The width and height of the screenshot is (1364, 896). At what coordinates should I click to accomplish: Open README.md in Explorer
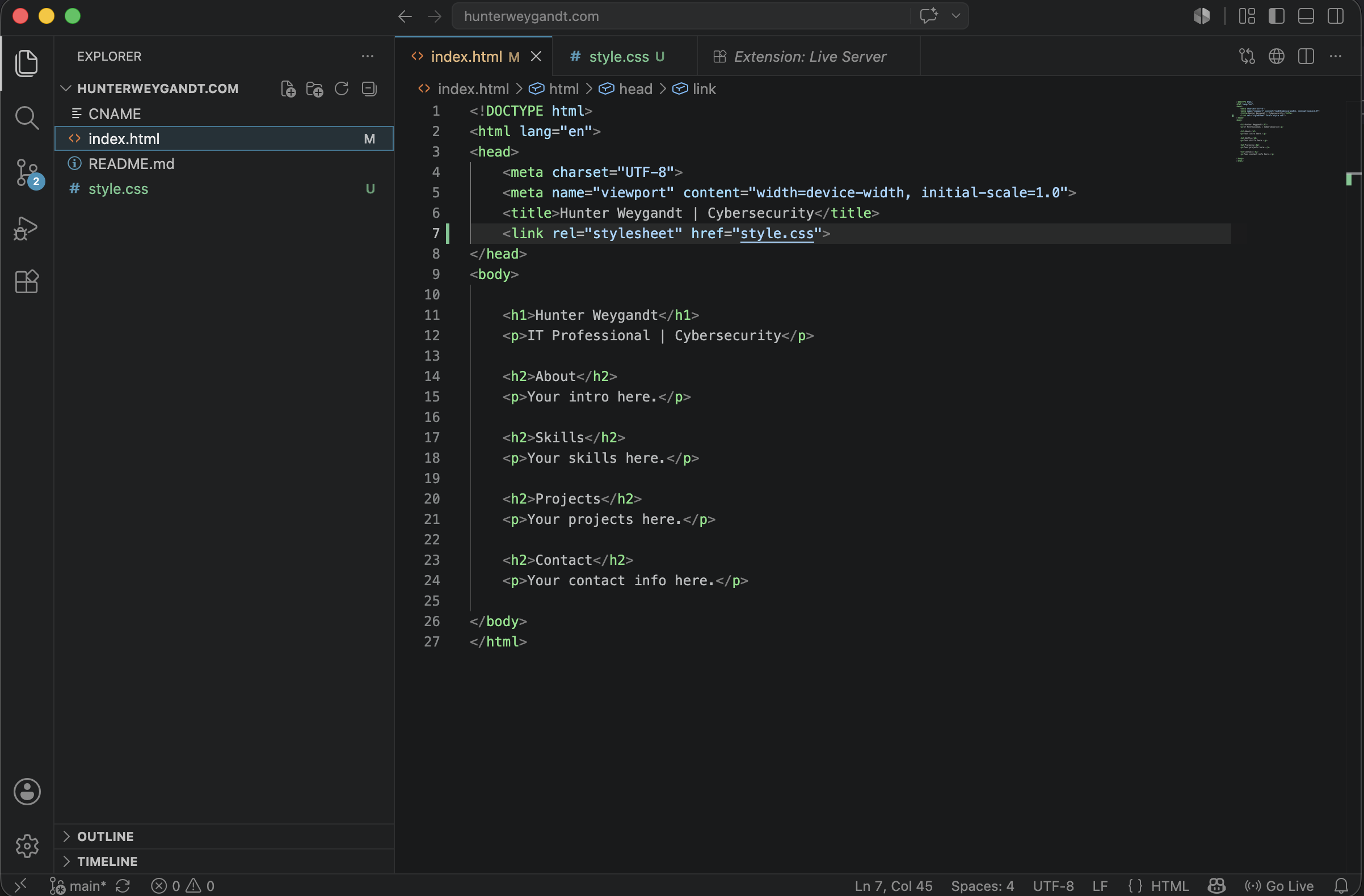pos(224,164)
